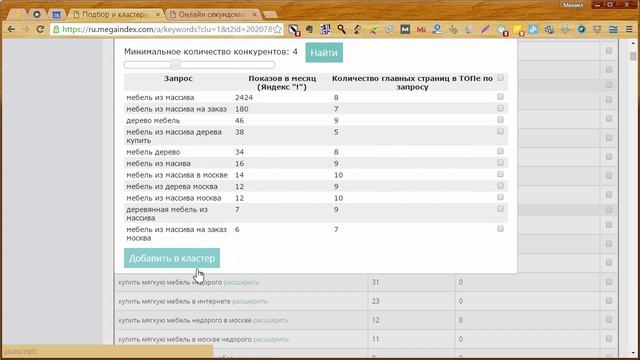640x360 pixels.
Task: Click the address bar URL field
Action: 167,29
